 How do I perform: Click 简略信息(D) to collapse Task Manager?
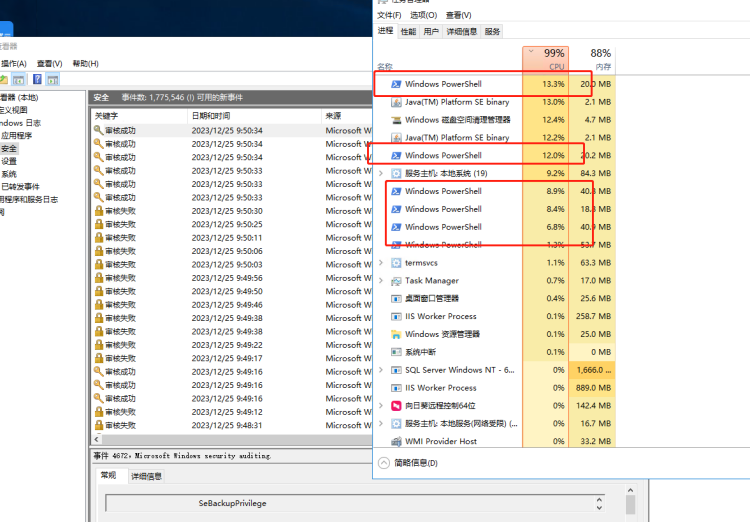tap(410, 463)
